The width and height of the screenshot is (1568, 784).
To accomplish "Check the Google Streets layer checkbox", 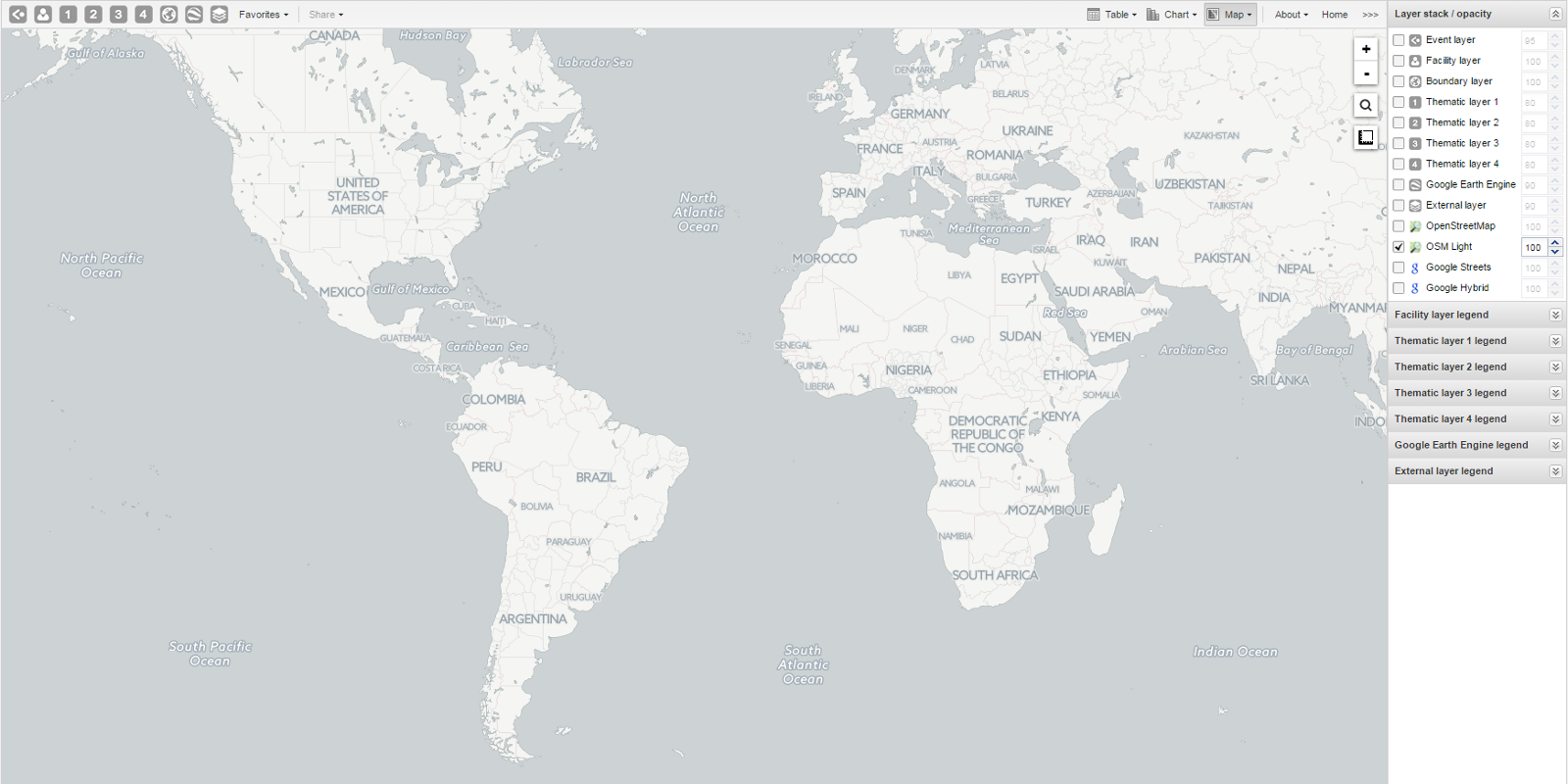I will click(1398, 268).
